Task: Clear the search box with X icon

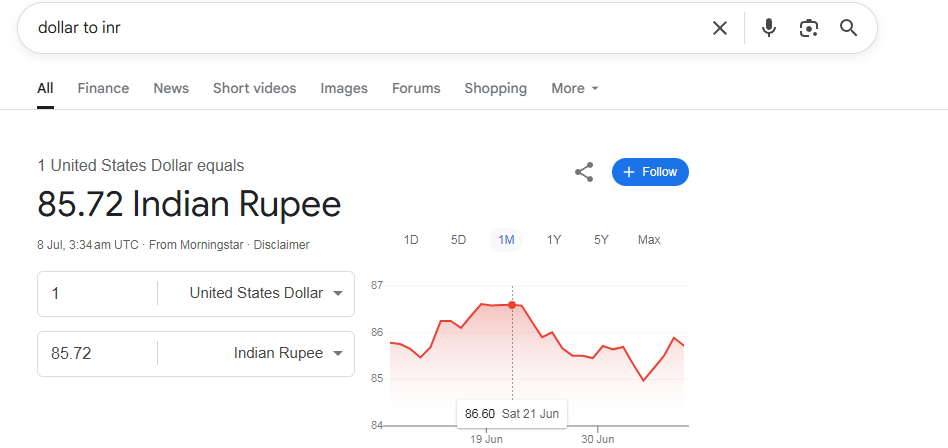Action: click(719, 28)
